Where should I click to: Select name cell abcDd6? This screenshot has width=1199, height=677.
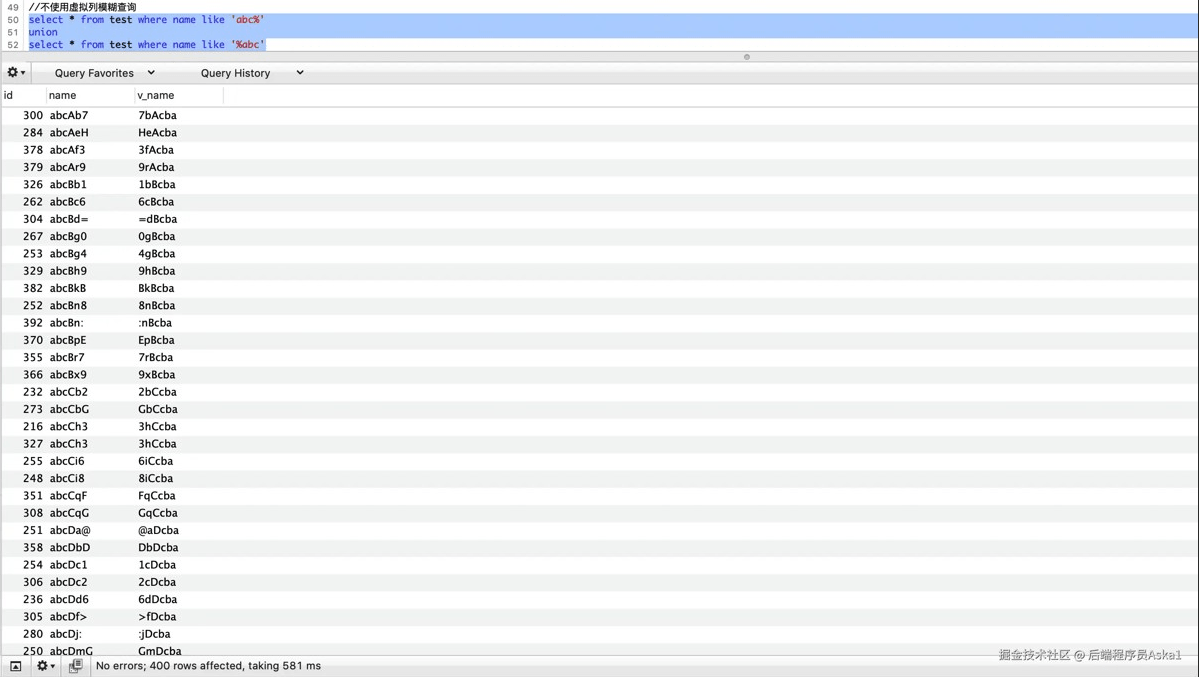[x=69, y=599]
